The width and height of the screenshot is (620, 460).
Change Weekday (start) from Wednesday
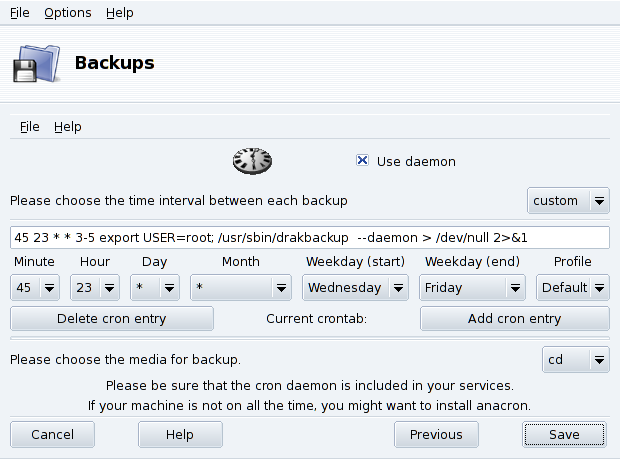tap(356, 288)
